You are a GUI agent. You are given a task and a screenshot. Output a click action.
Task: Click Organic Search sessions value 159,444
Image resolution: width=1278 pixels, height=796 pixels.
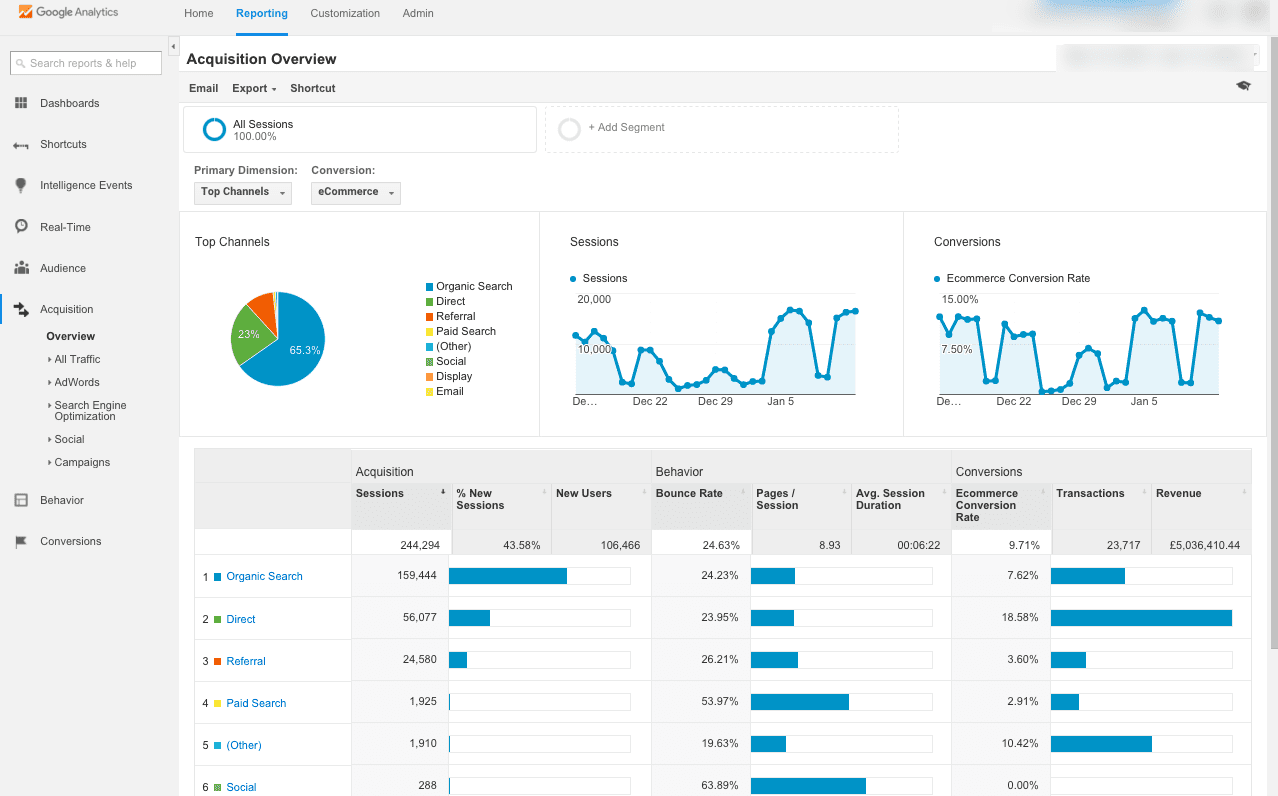pyautogui.click(x=418, y=576)
